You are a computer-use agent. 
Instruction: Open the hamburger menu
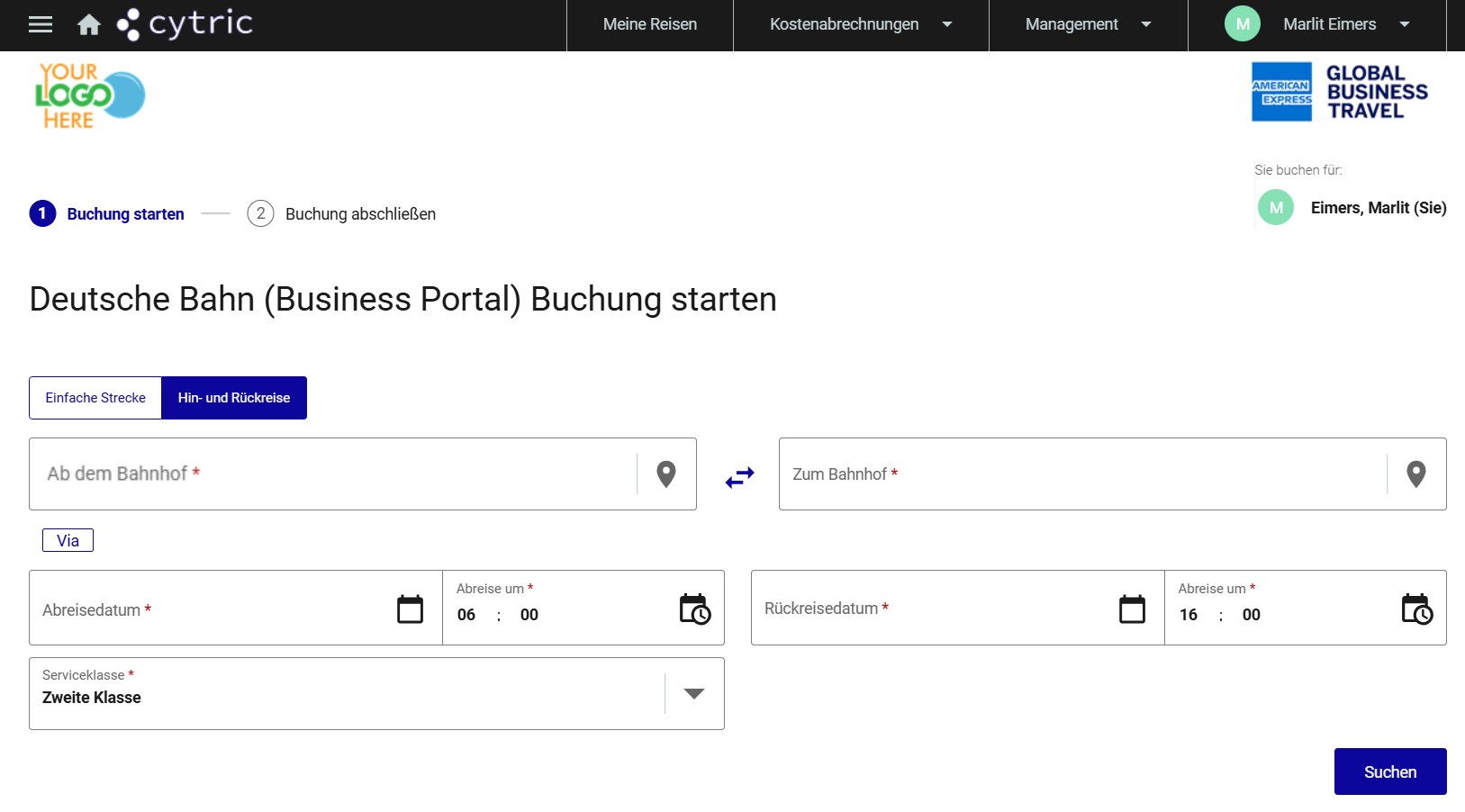pos(41,24)
